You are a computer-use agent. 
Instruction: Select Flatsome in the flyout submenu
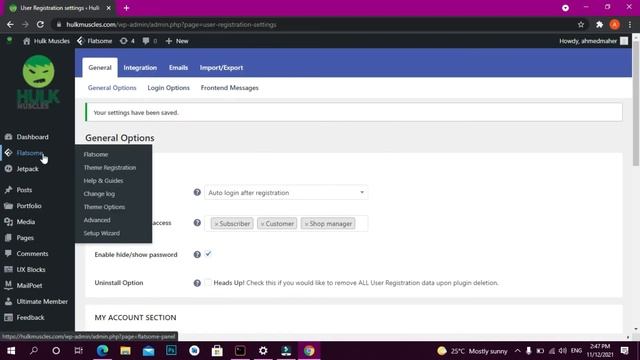point(96,154)
